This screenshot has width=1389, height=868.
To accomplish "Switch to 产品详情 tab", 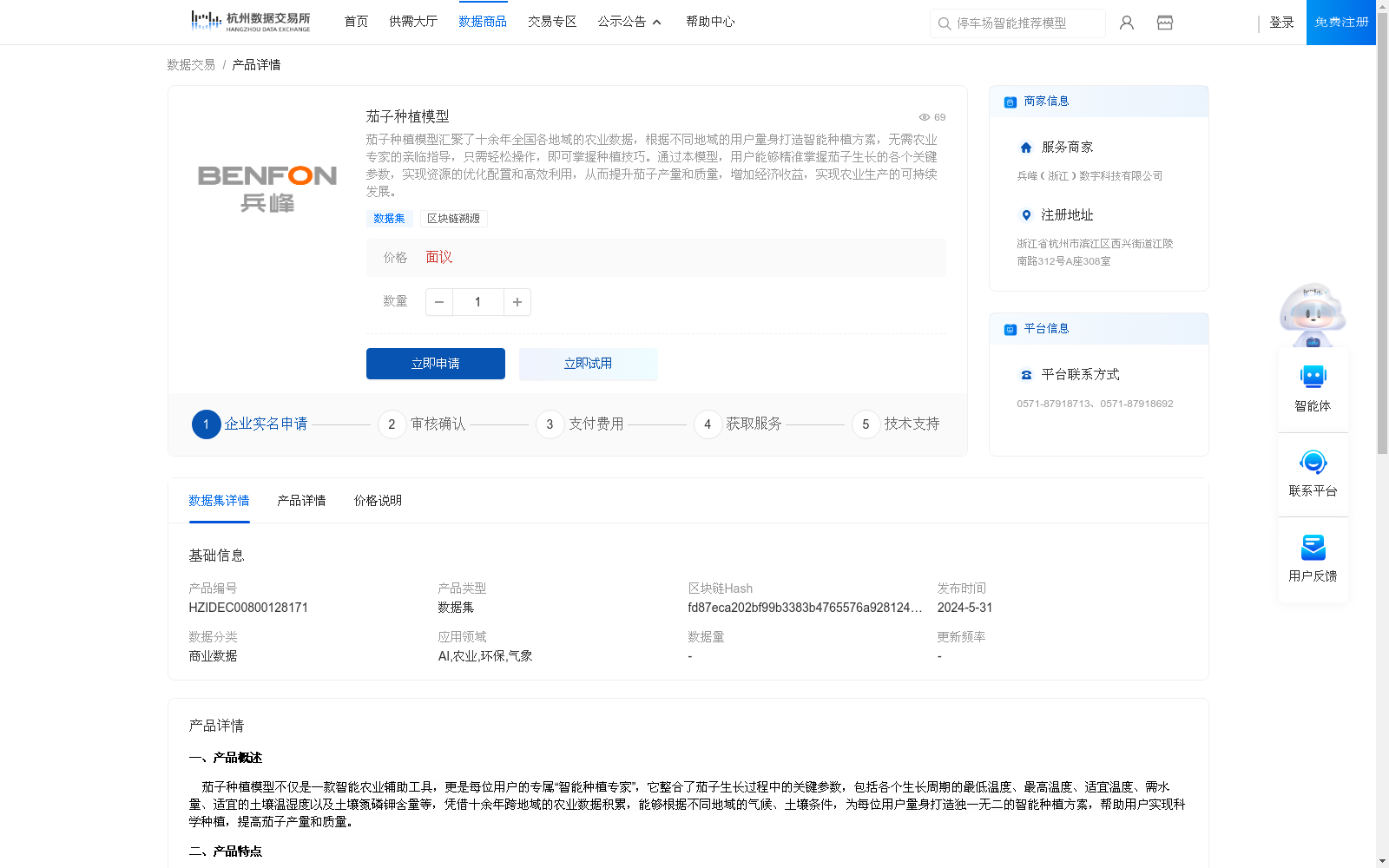I will [x=301, y=501].
